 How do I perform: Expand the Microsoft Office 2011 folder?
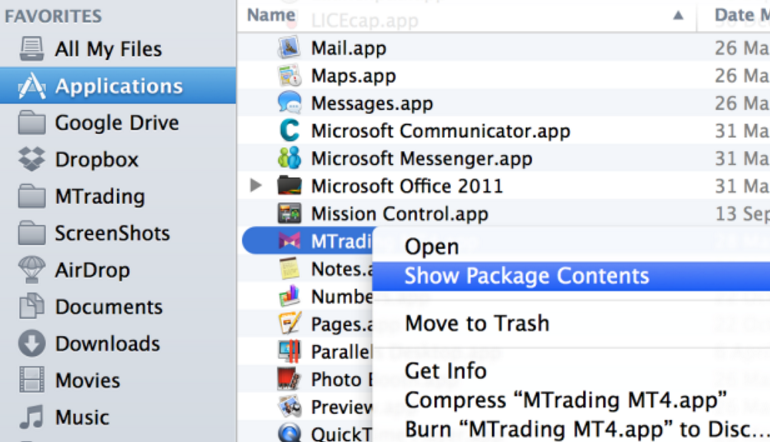[255, 186]
